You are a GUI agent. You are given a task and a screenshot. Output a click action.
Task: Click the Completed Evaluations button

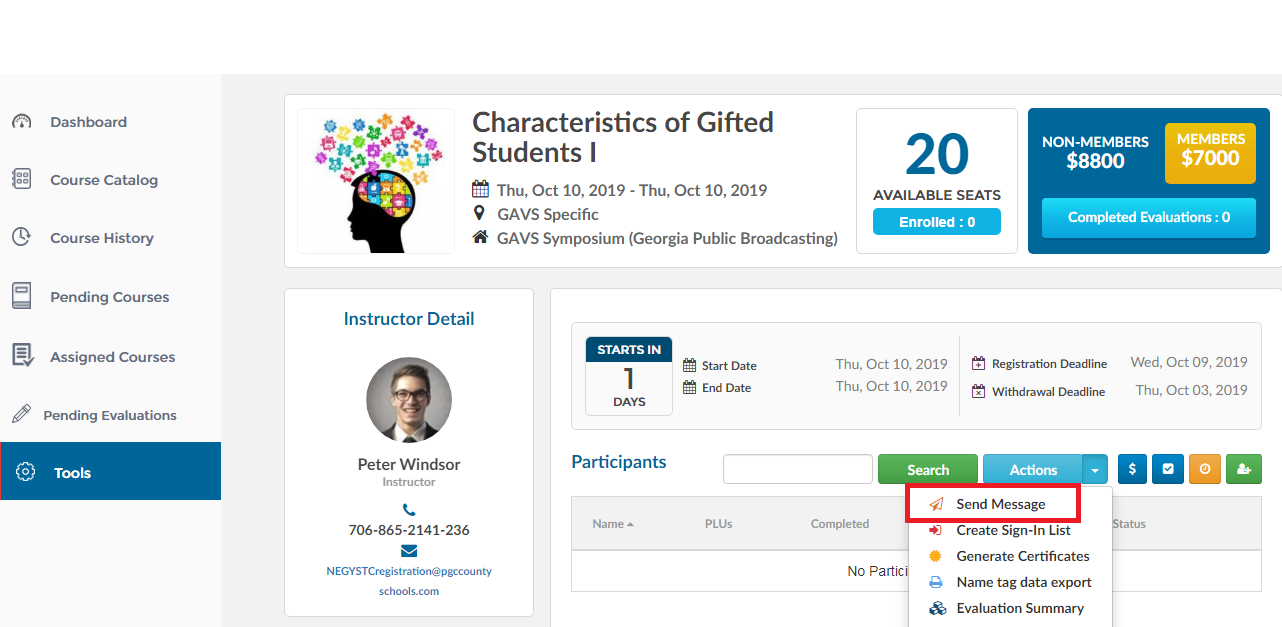click(x=1148, y=217)
